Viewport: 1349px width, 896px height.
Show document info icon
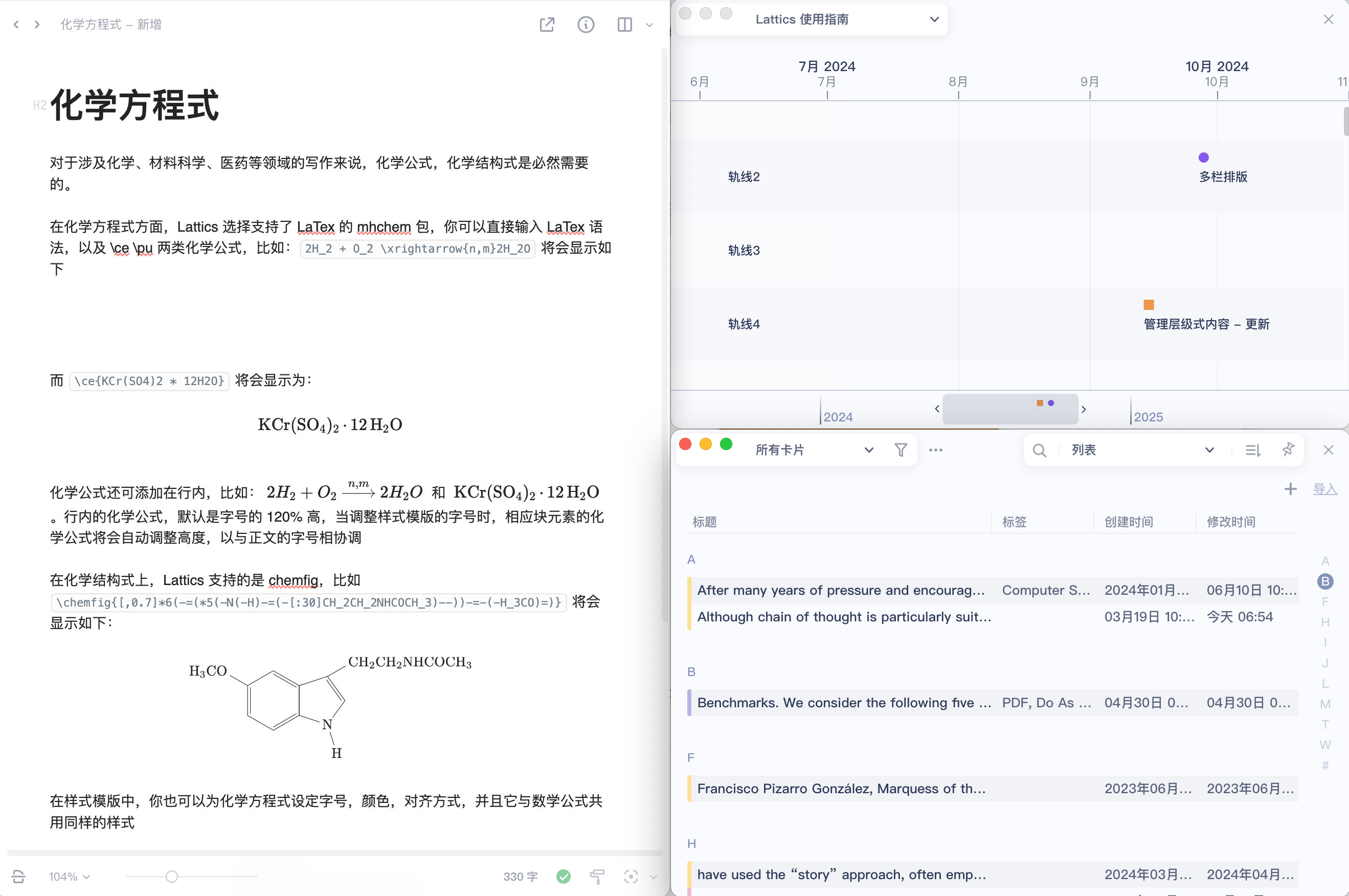click(x=586, y=25)
